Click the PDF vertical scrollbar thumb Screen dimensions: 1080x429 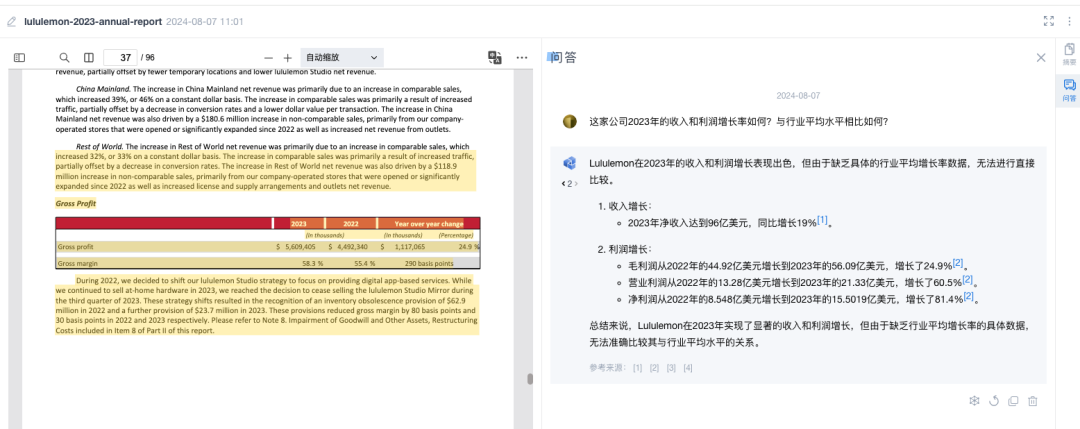(530, 379)
